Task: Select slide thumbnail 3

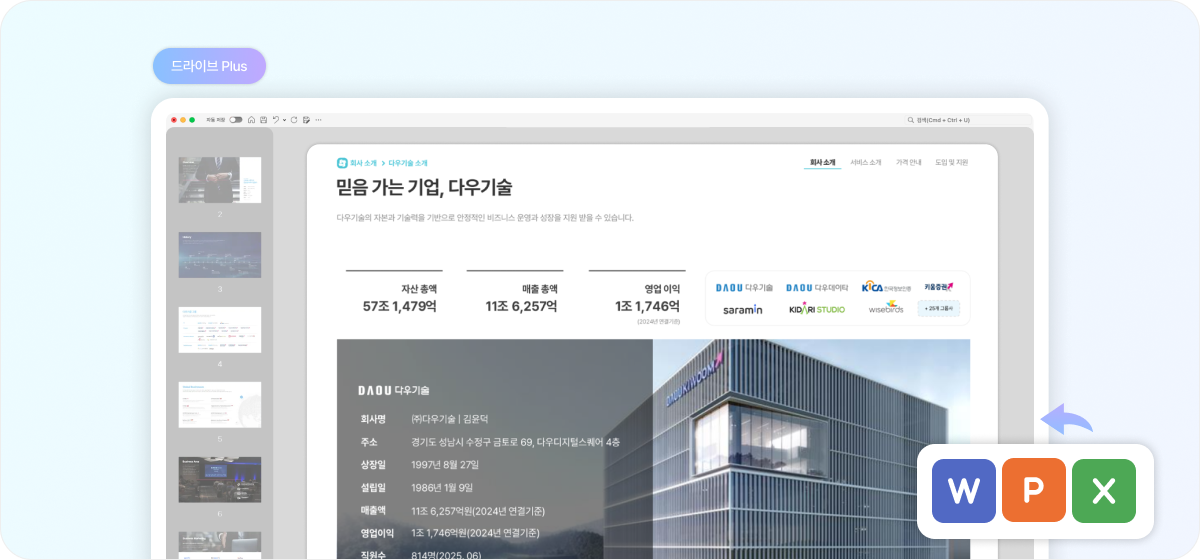Action: (219, 255)
